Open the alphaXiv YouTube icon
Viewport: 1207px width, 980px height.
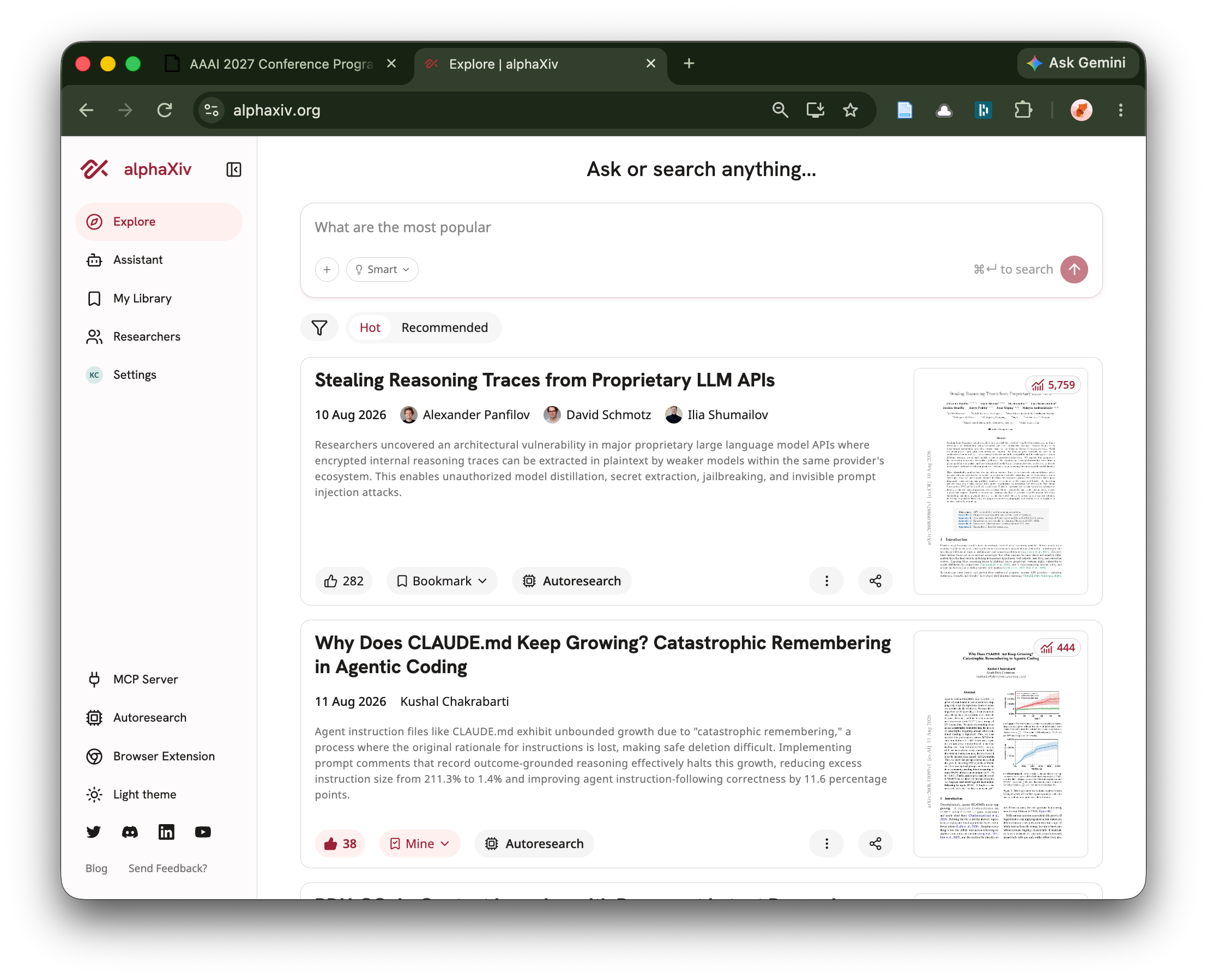coord(203,832)
